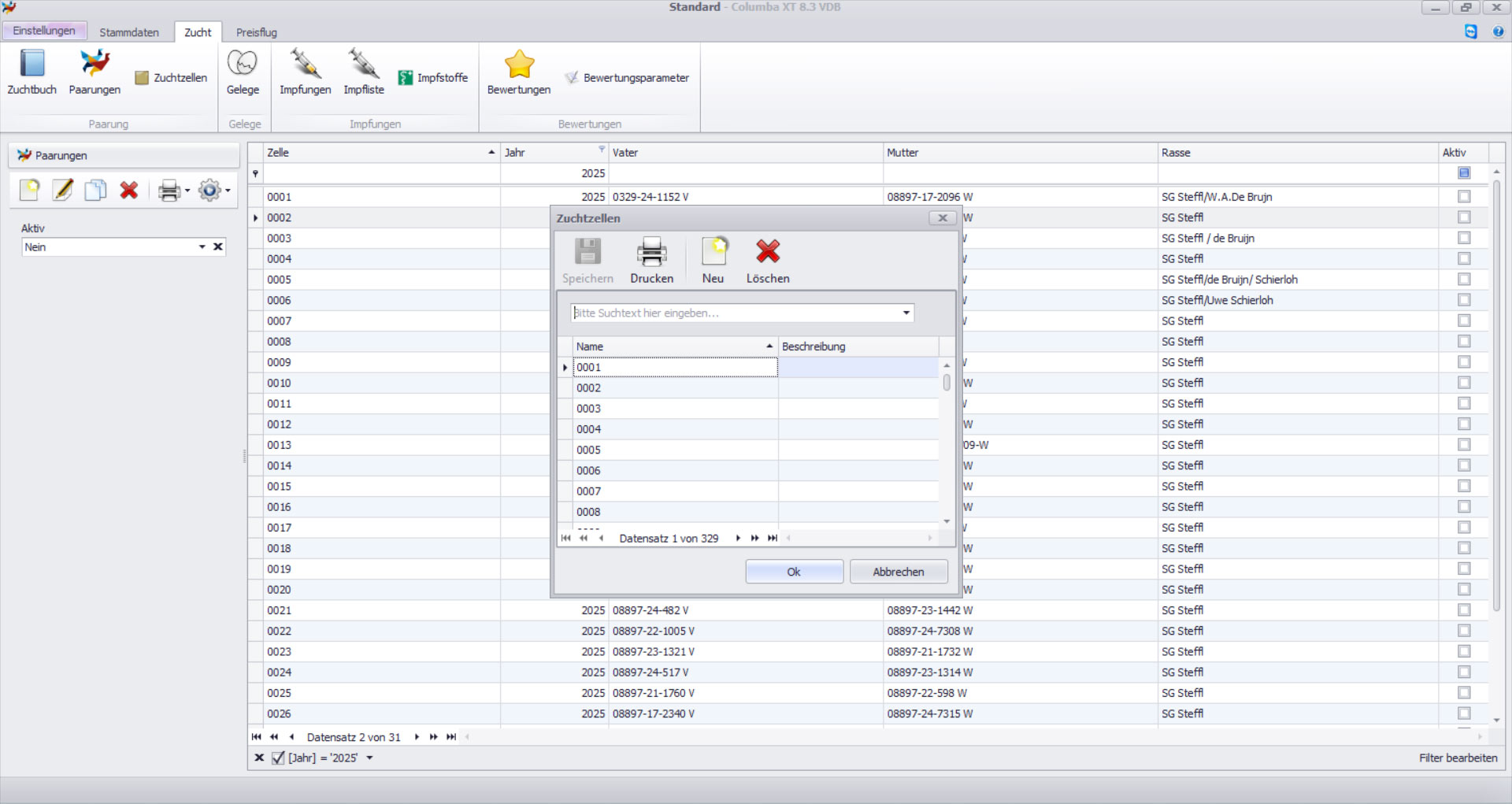Uncheck the [Jahr] = '2025' filter checkbox
Viewport: 1512px width, 804px height.
(278, 758)
